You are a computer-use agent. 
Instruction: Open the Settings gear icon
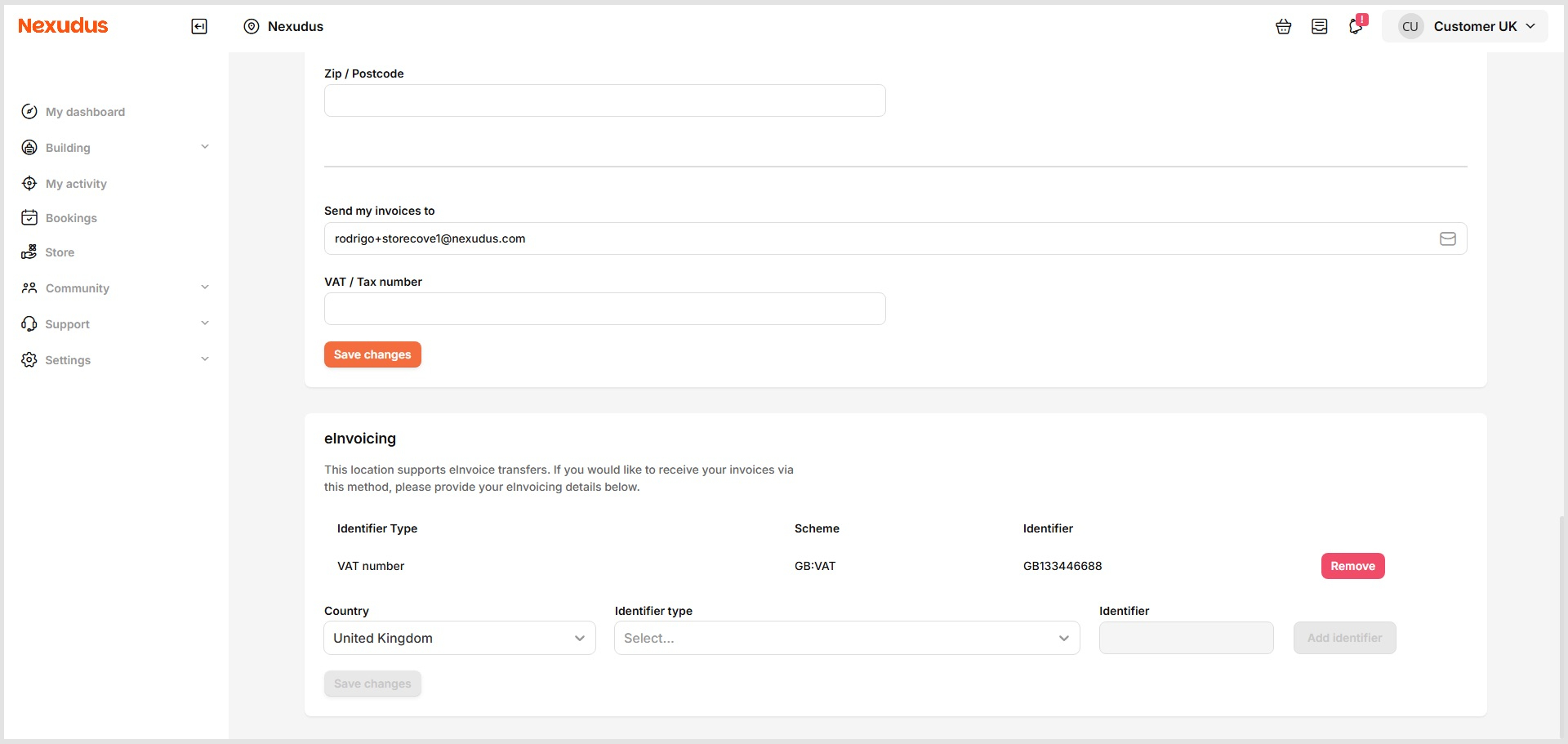click(29, 359)
